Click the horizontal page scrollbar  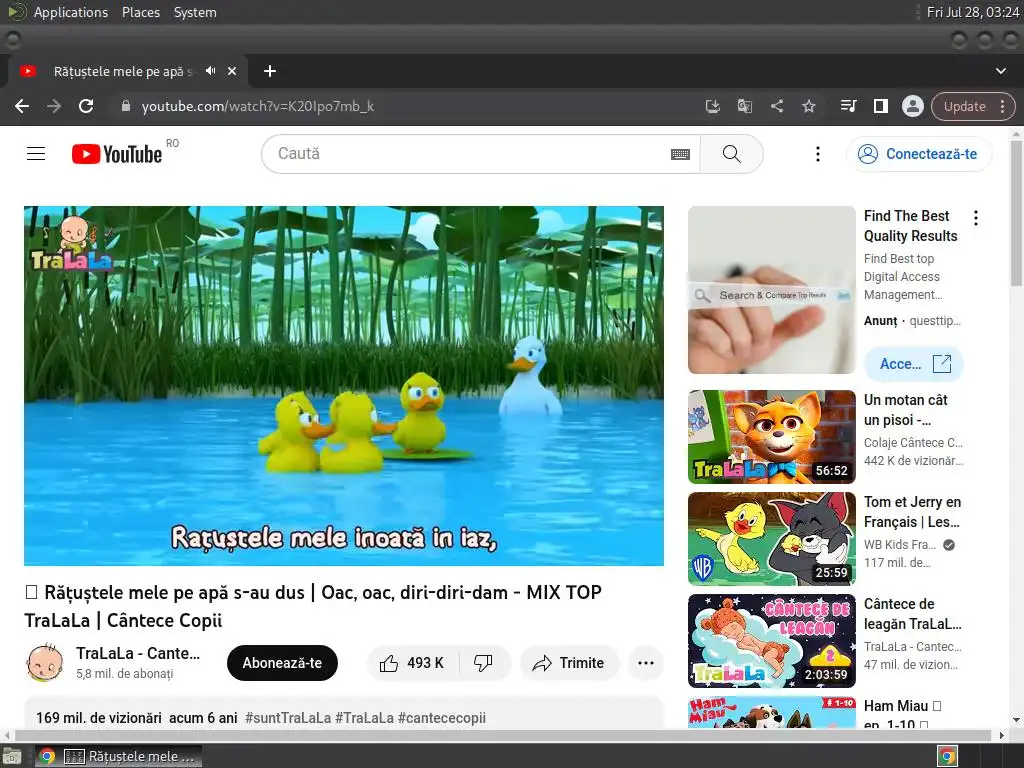coord(503,735)
